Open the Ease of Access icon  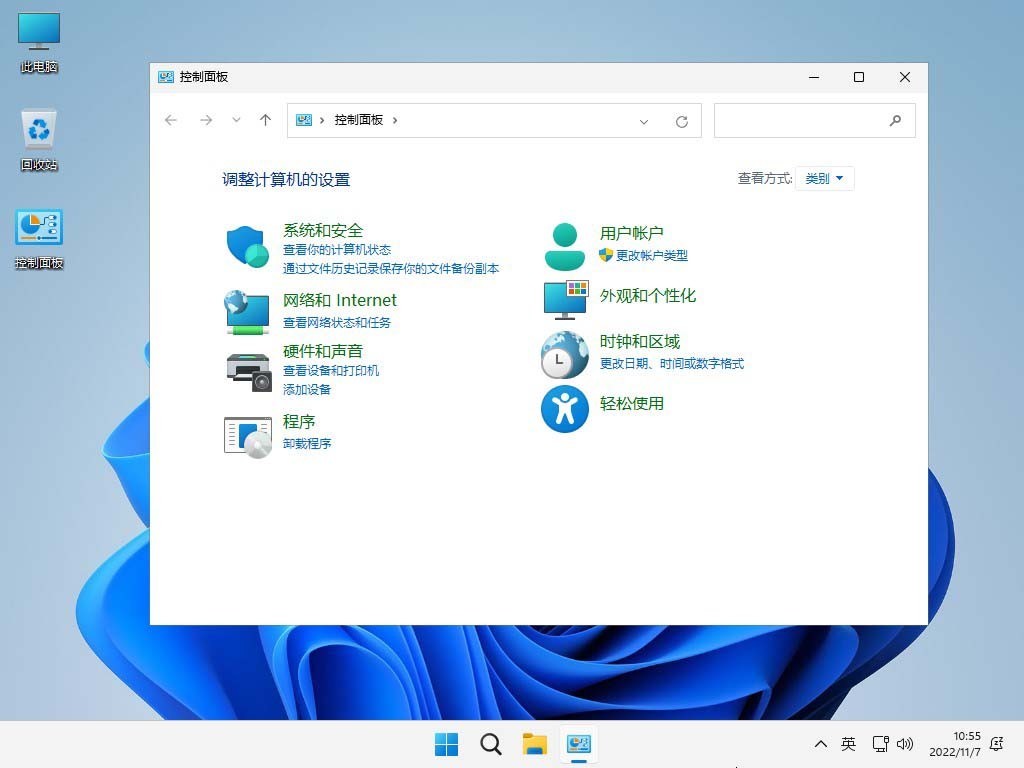(565, 409)
